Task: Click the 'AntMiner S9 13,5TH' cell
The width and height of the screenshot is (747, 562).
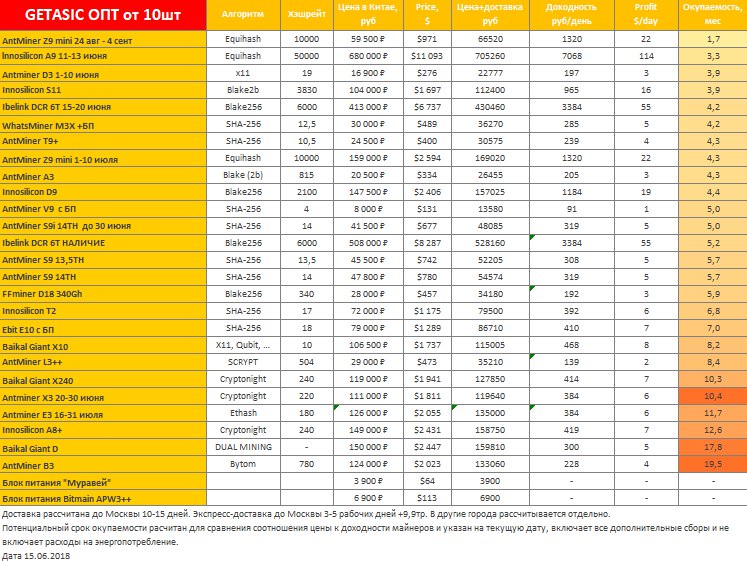Action: click(x=103, y=260)
